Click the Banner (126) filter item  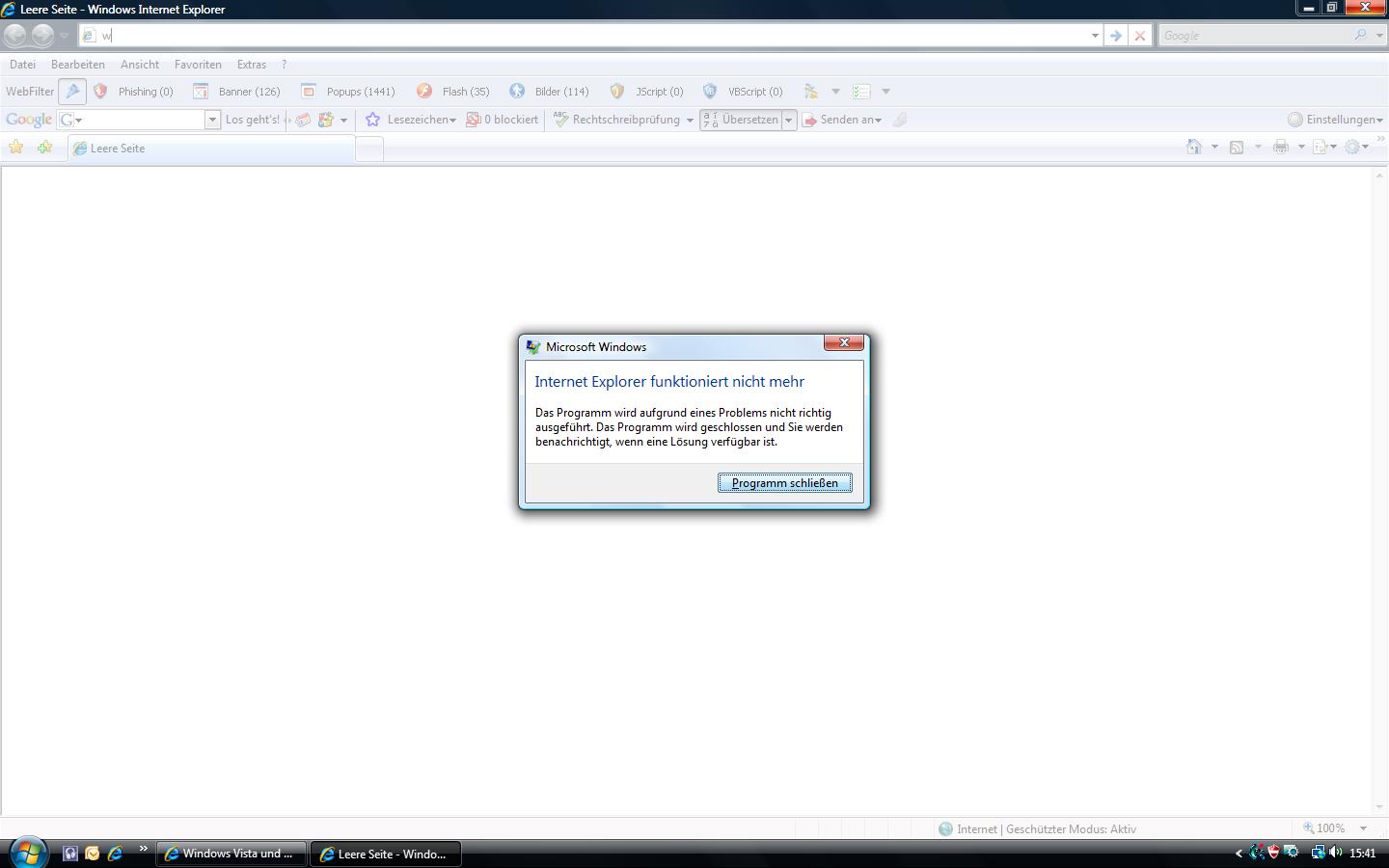236,92
